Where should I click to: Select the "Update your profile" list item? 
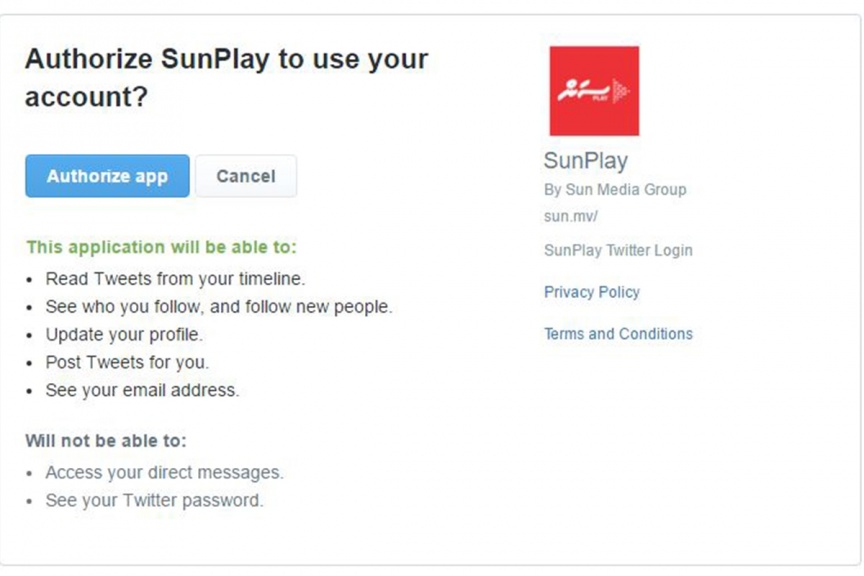tap(124, 334)
